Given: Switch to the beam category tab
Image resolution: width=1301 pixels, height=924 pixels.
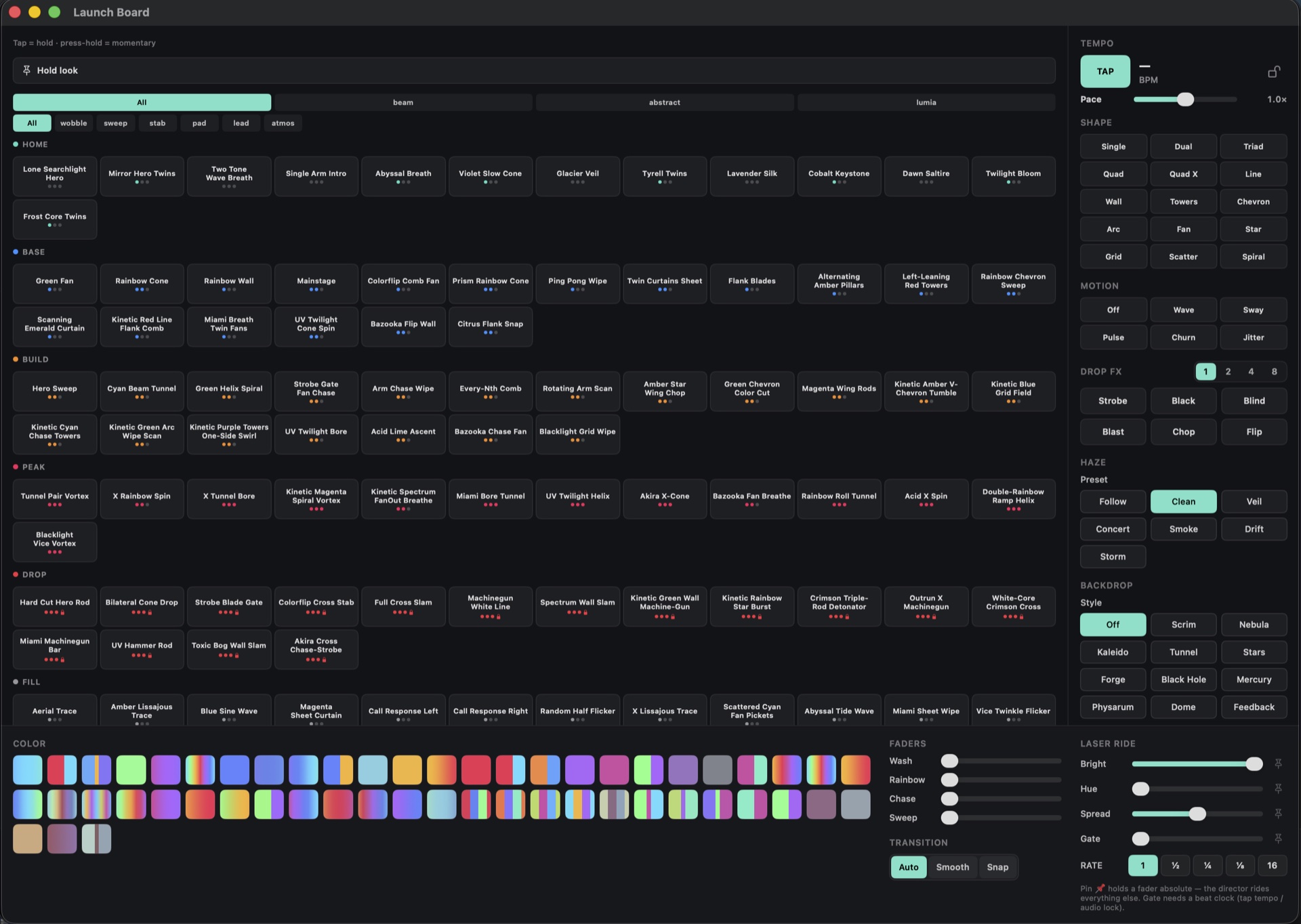Looking at the screenshot, I should click(403, 102).
